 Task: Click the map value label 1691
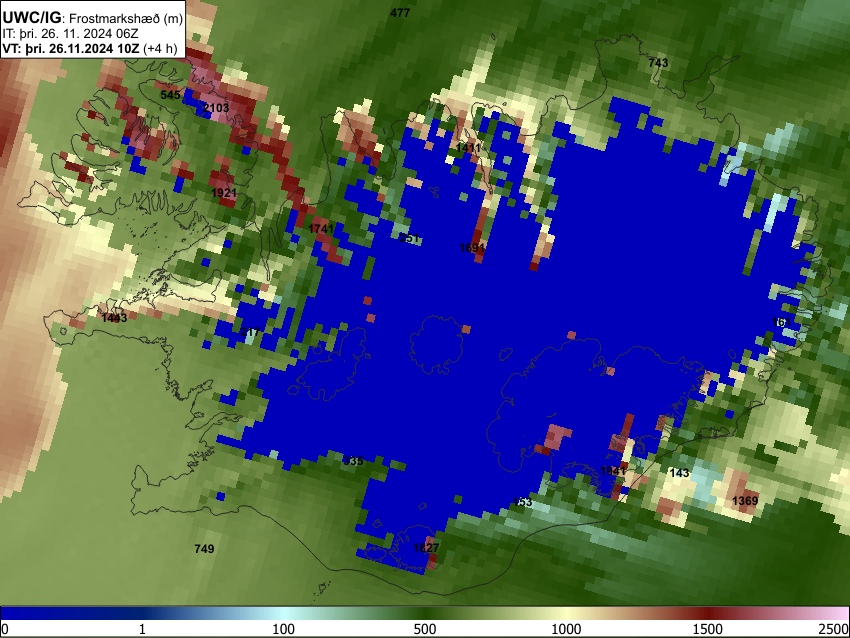[x=472, y=248]
